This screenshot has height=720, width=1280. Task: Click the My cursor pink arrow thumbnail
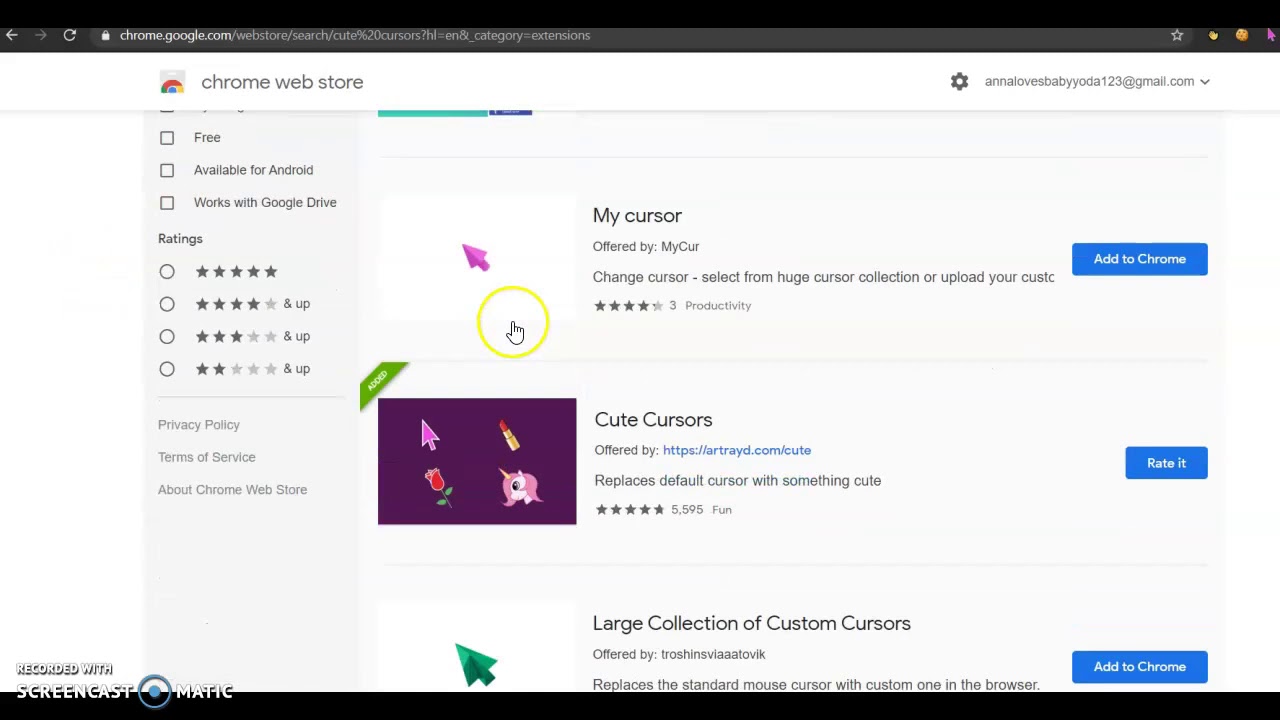[x=477, y=258]
